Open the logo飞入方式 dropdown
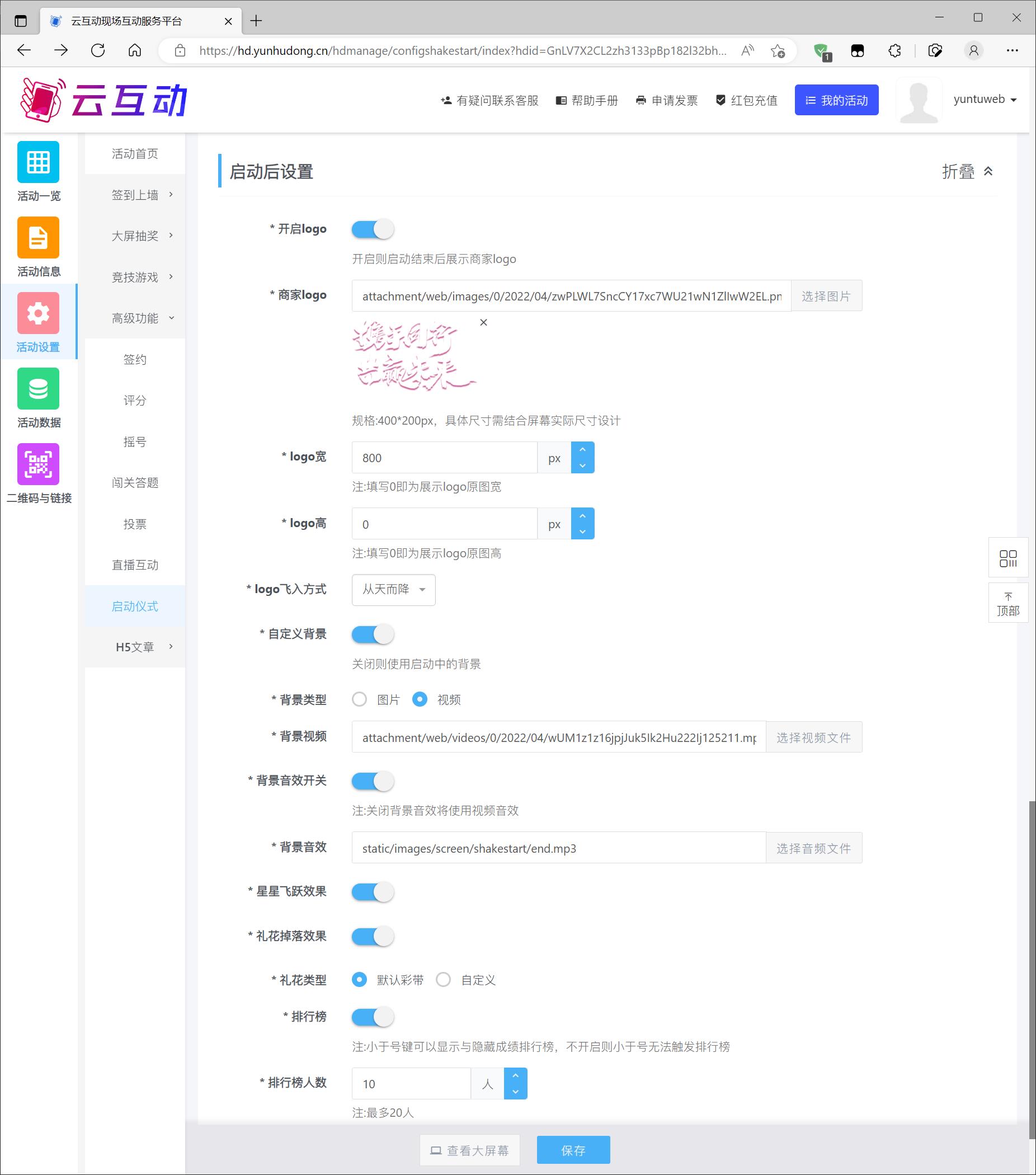 393,590
